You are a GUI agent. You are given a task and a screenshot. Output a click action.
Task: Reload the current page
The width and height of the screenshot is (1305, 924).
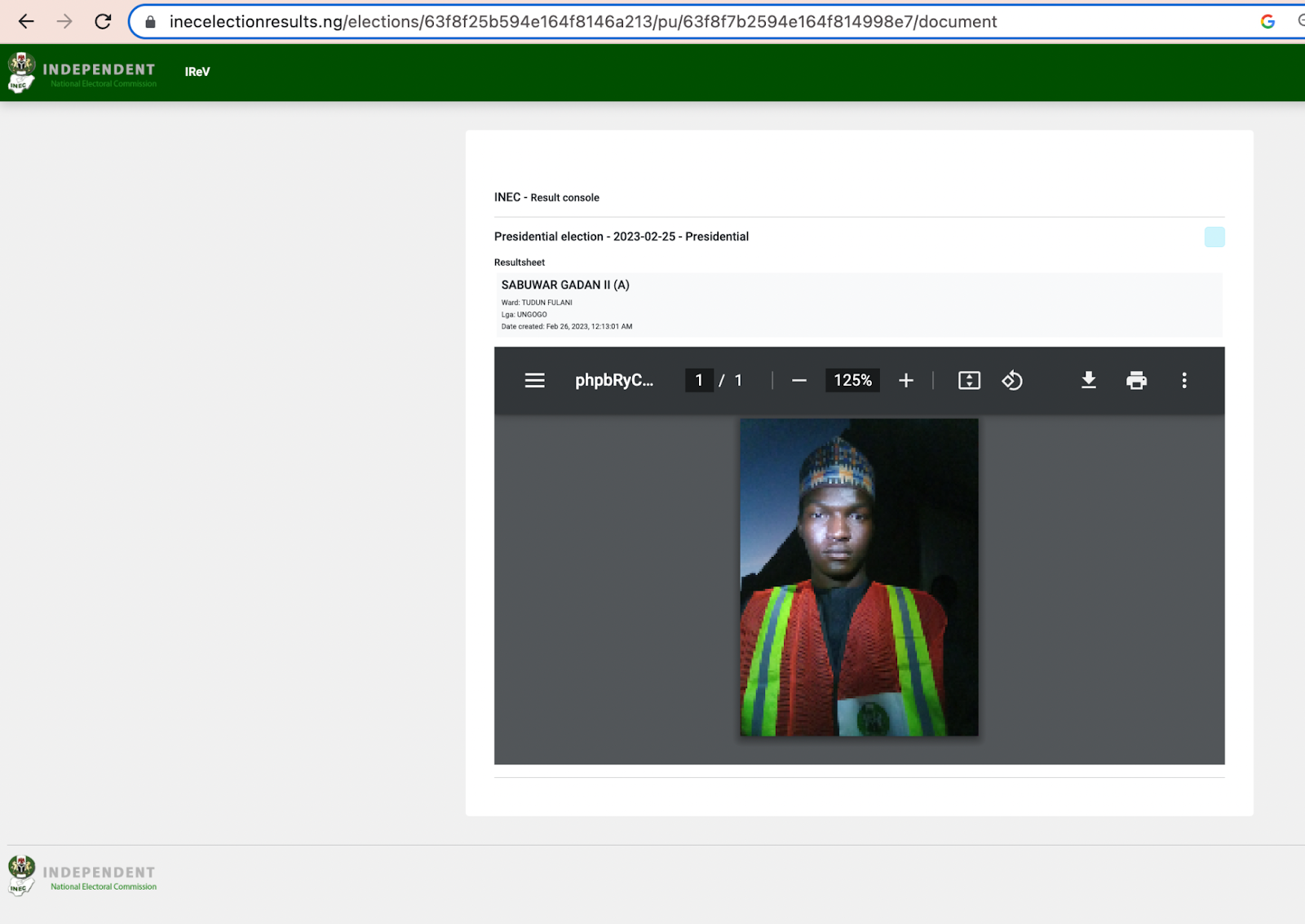point(103,22)
